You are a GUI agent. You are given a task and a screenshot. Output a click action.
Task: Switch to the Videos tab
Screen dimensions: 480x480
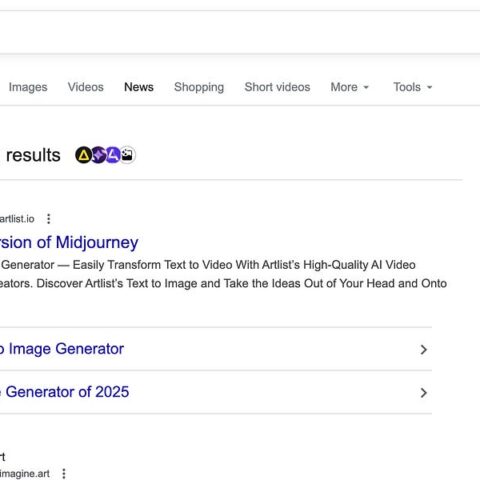(86, 87)
